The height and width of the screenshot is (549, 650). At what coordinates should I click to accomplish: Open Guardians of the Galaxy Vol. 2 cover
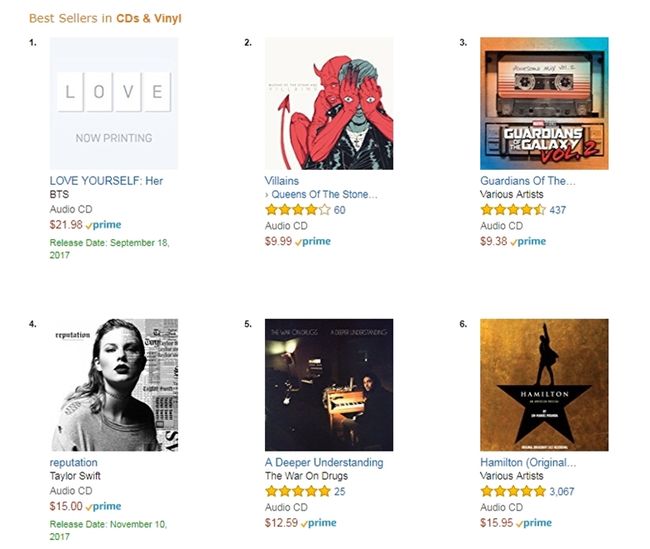[x=544, y=103]
